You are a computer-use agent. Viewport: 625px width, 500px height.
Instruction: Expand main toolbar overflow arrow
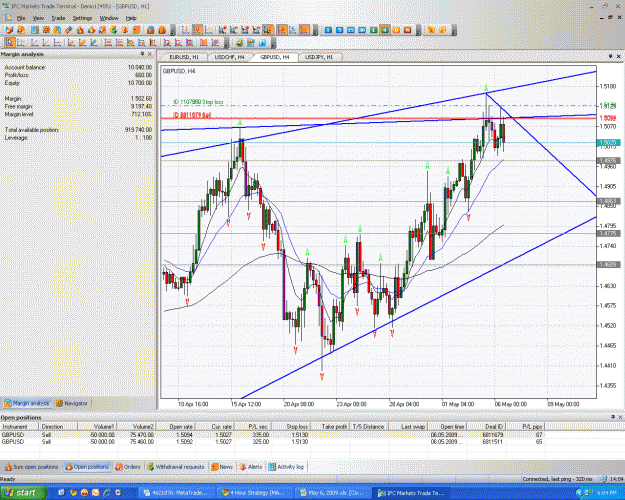172,30
